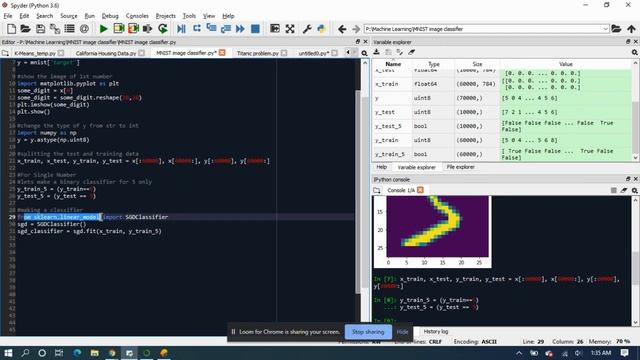
Task: Switch to the File explorer tab
Action: point(460,167)
